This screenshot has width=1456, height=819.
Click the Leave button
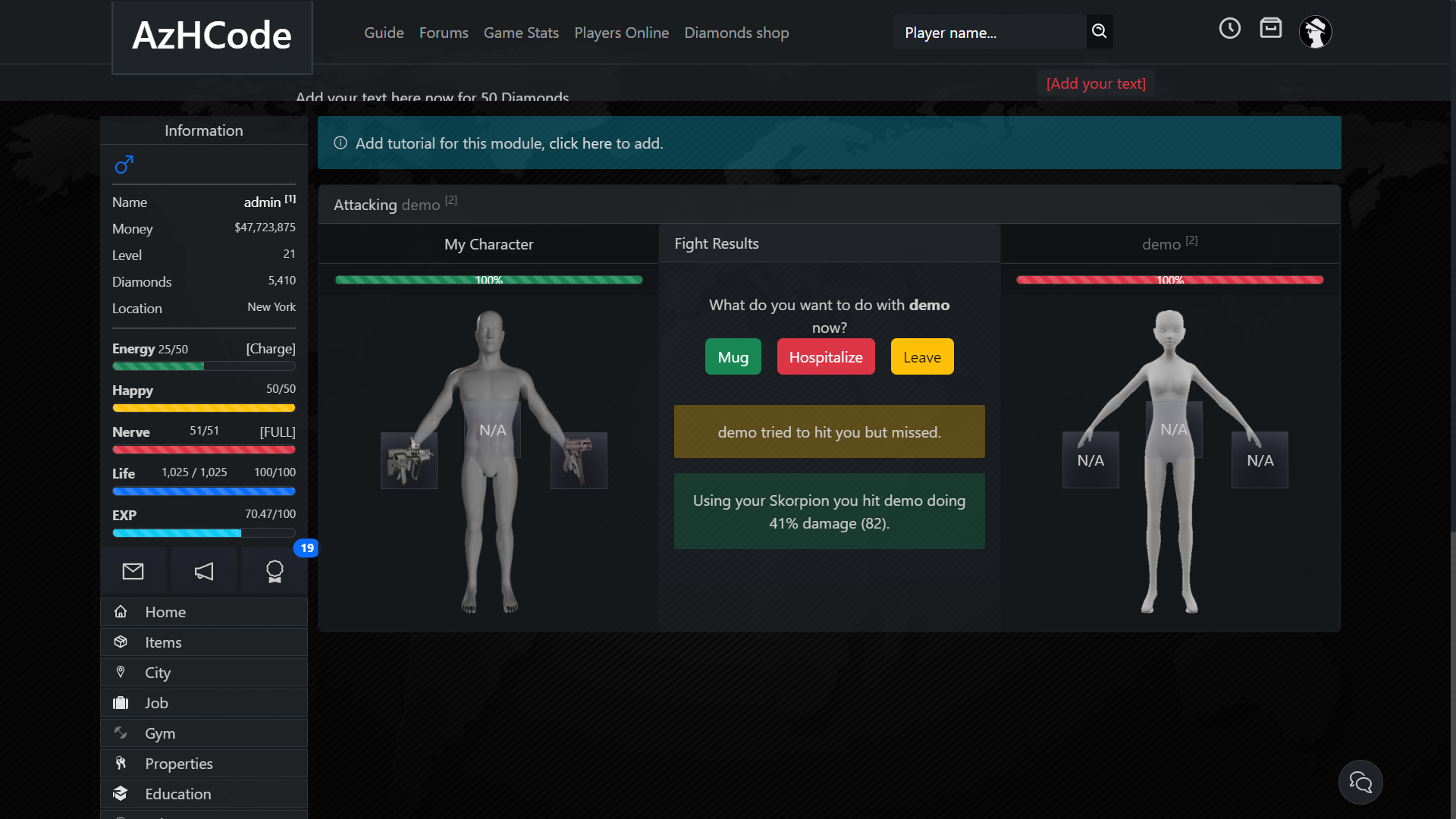click(x=921, y=356)
